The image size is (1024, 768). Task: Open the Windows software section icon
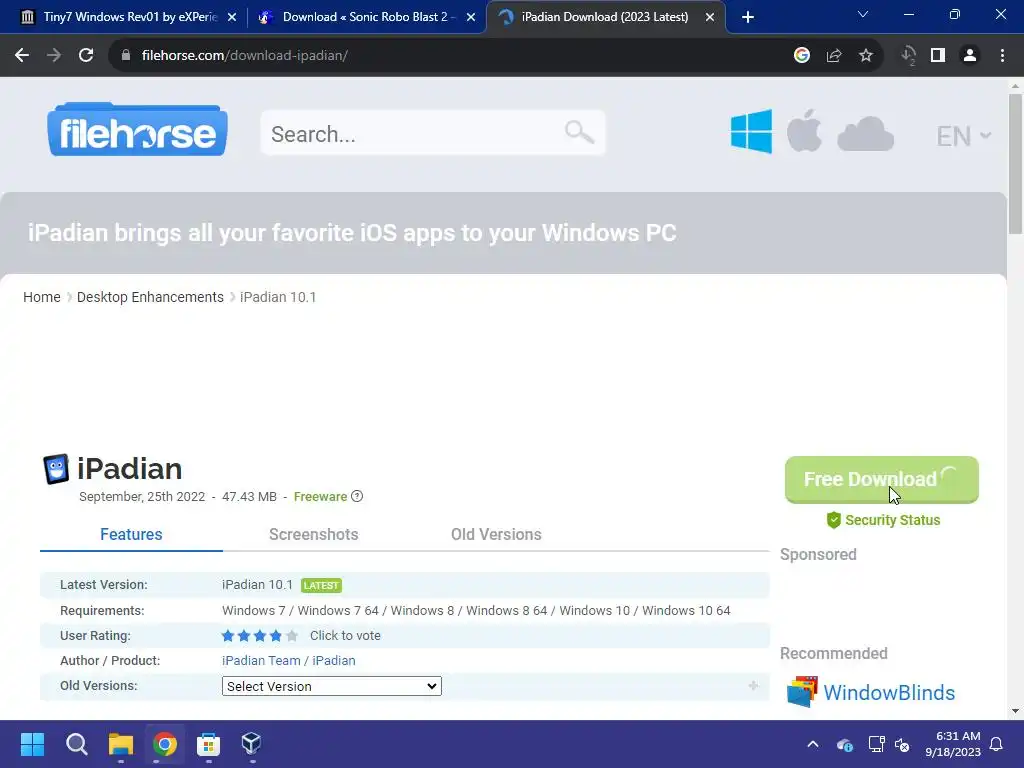(x=751, y=131)
